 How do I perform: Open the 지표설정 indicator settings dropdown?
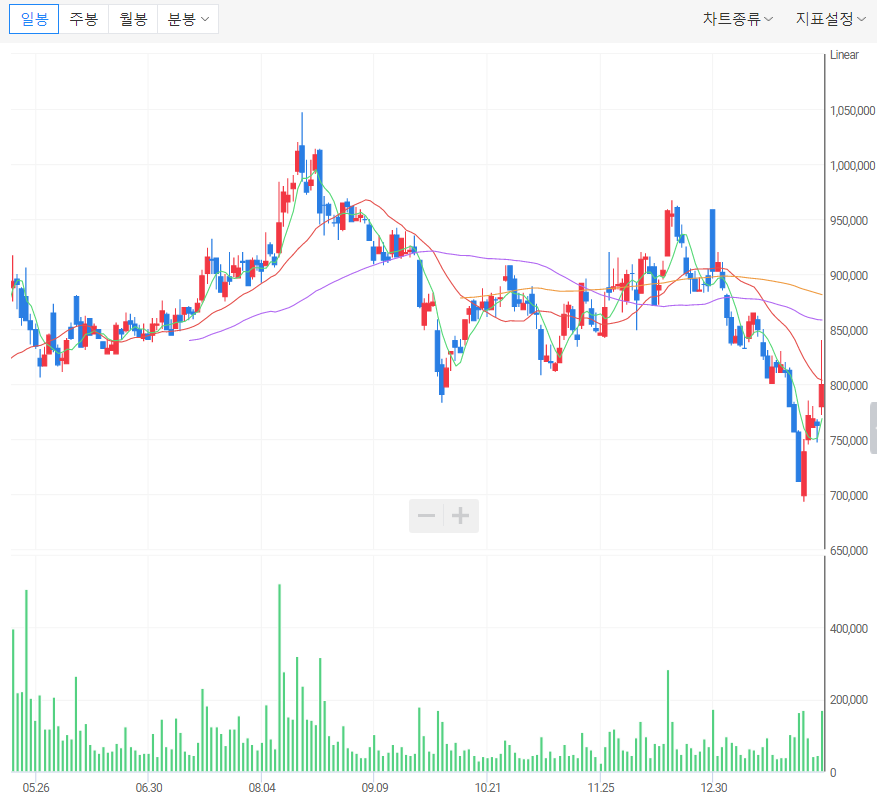pos(831,19)
